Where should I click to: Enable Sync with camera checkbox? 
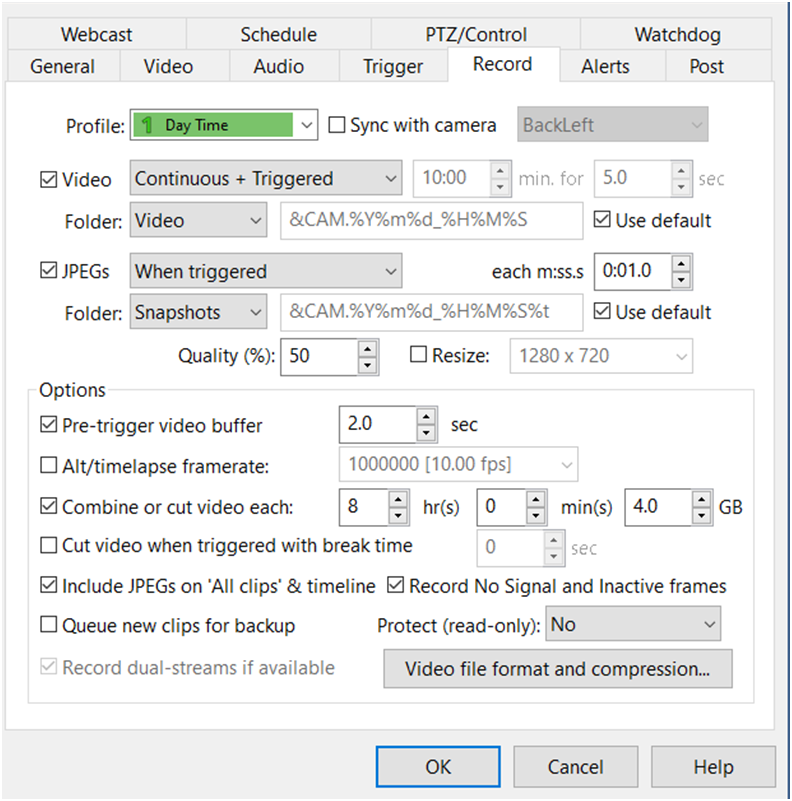tap(337, 126)
